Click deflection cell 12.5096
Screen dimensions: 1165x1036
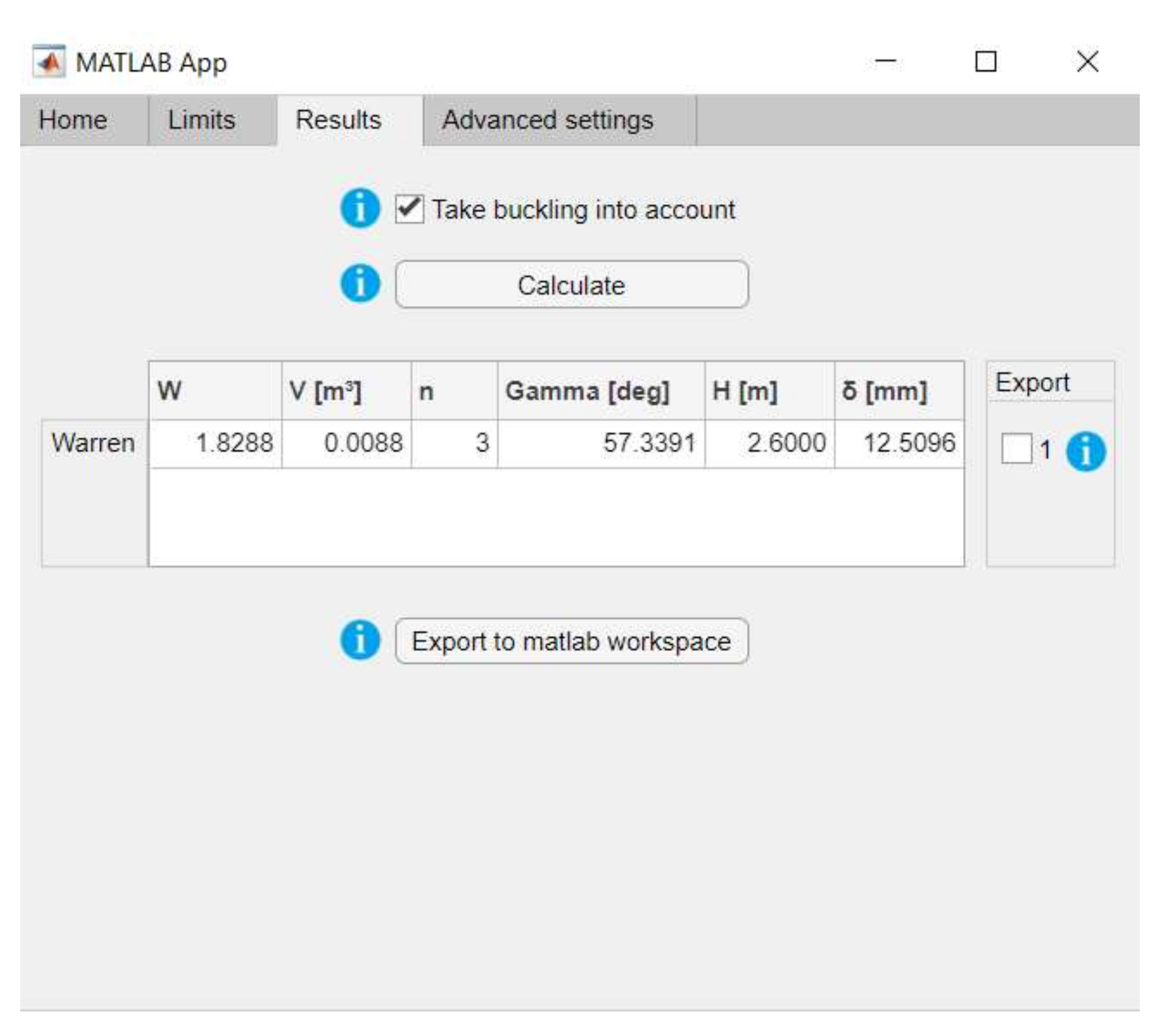coord(900,443)
